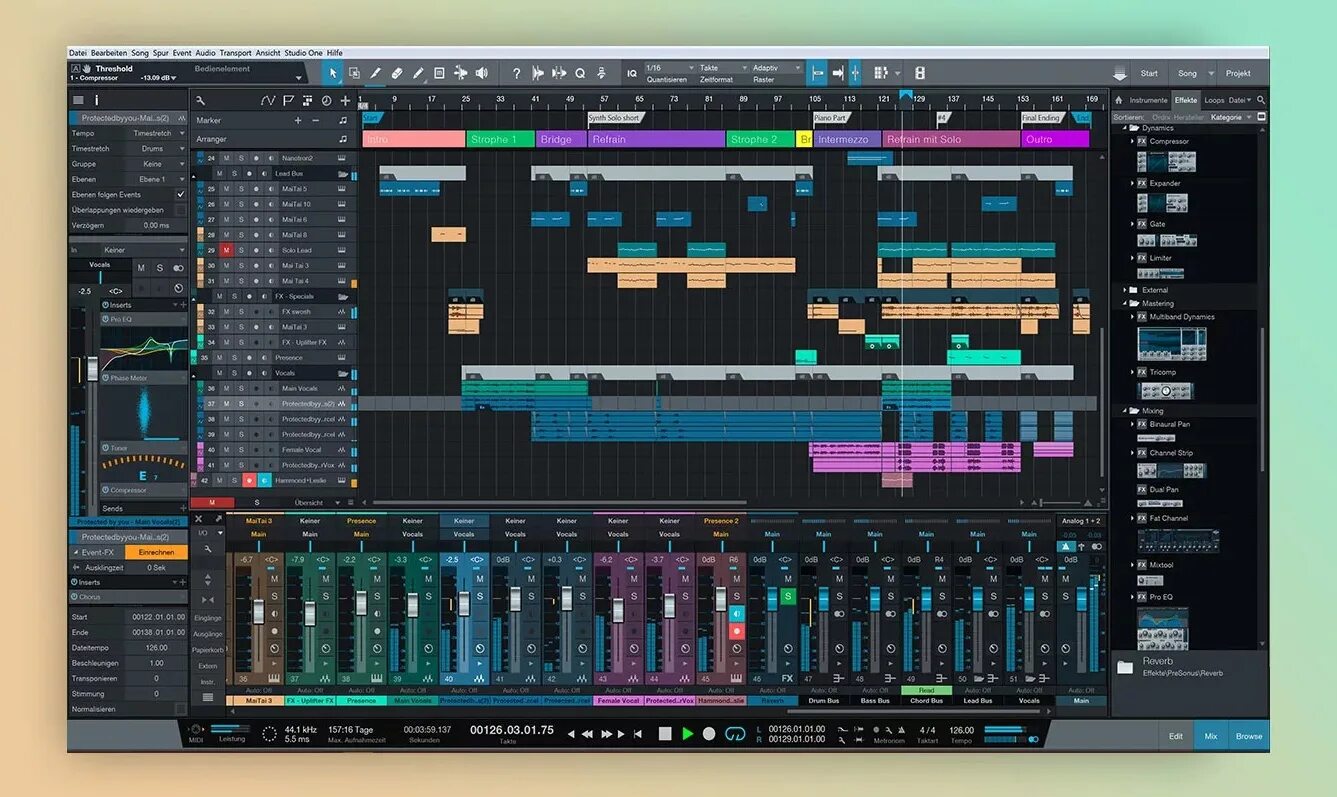Open the Edit view button
Screen dimensions: 1337x797
[x=1176, y=736]
